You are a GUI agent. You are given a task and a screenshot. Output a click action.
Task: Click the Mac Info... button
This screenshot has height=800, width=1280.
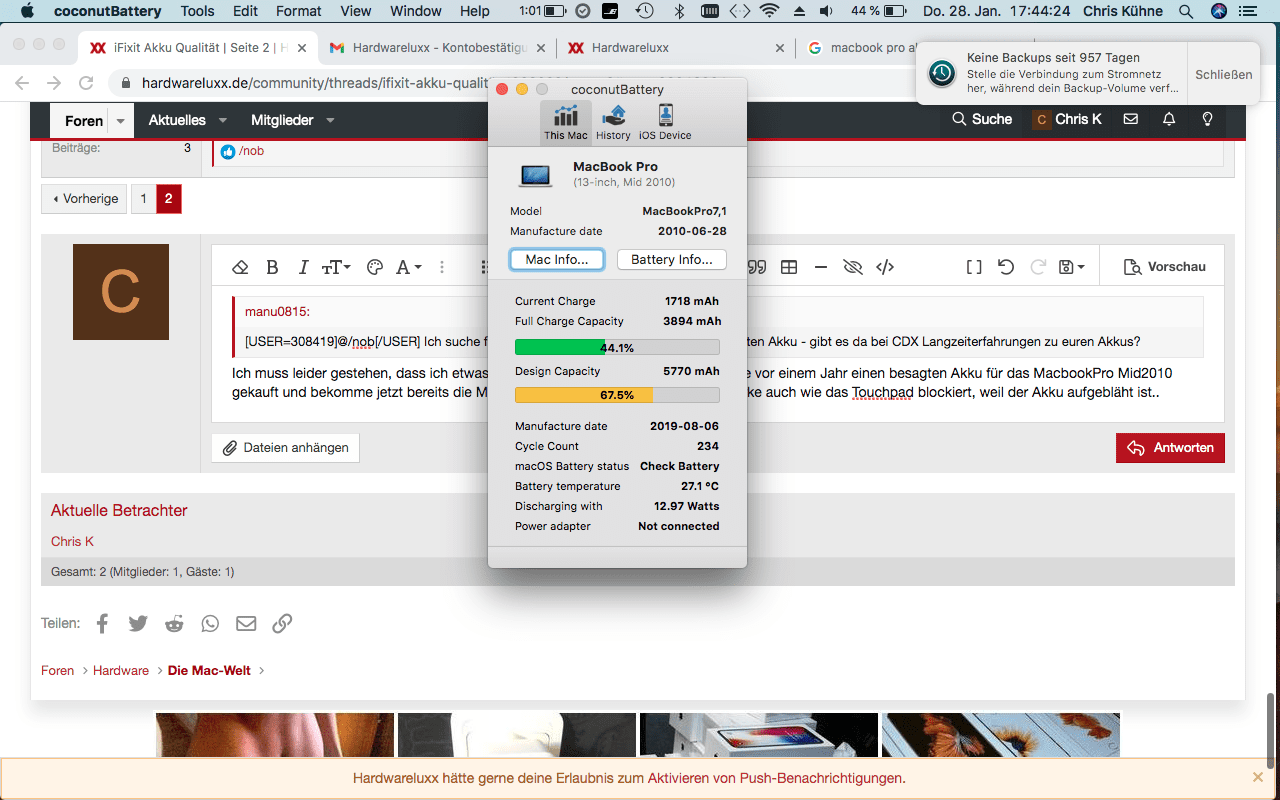[x=557, y=260]
